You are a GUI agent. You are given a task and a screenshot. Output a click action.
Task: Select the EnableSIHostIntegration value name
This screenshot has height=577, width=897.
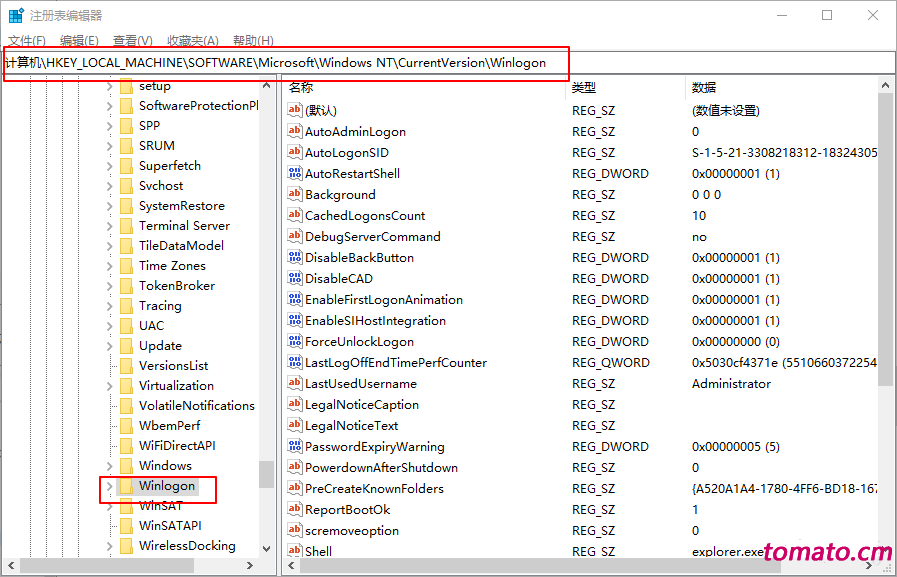375,321
